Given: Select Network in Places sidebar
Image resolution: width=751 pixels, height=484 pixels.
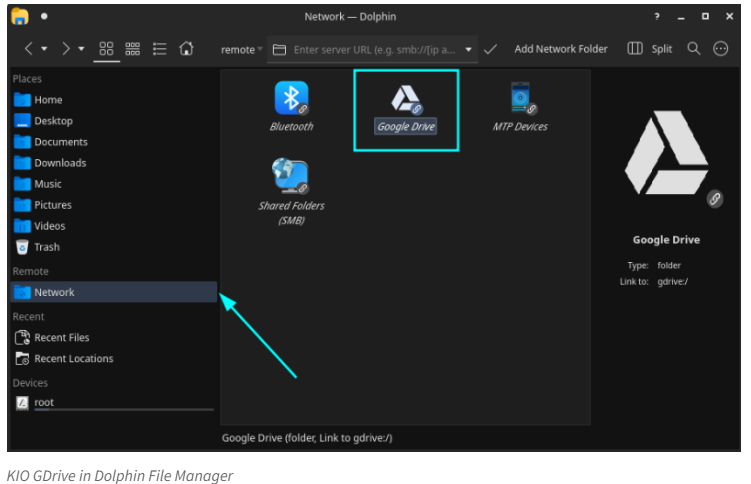Looking at the screenshot, I should pos(54,292).
